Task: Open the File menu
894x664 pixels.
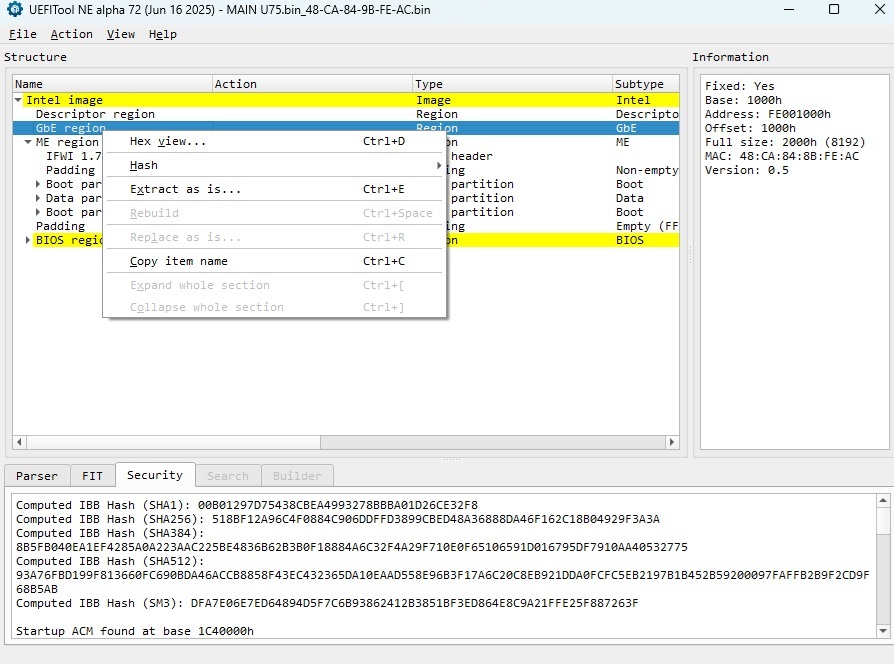Action: pyautogui.click(x=22, y=34)
